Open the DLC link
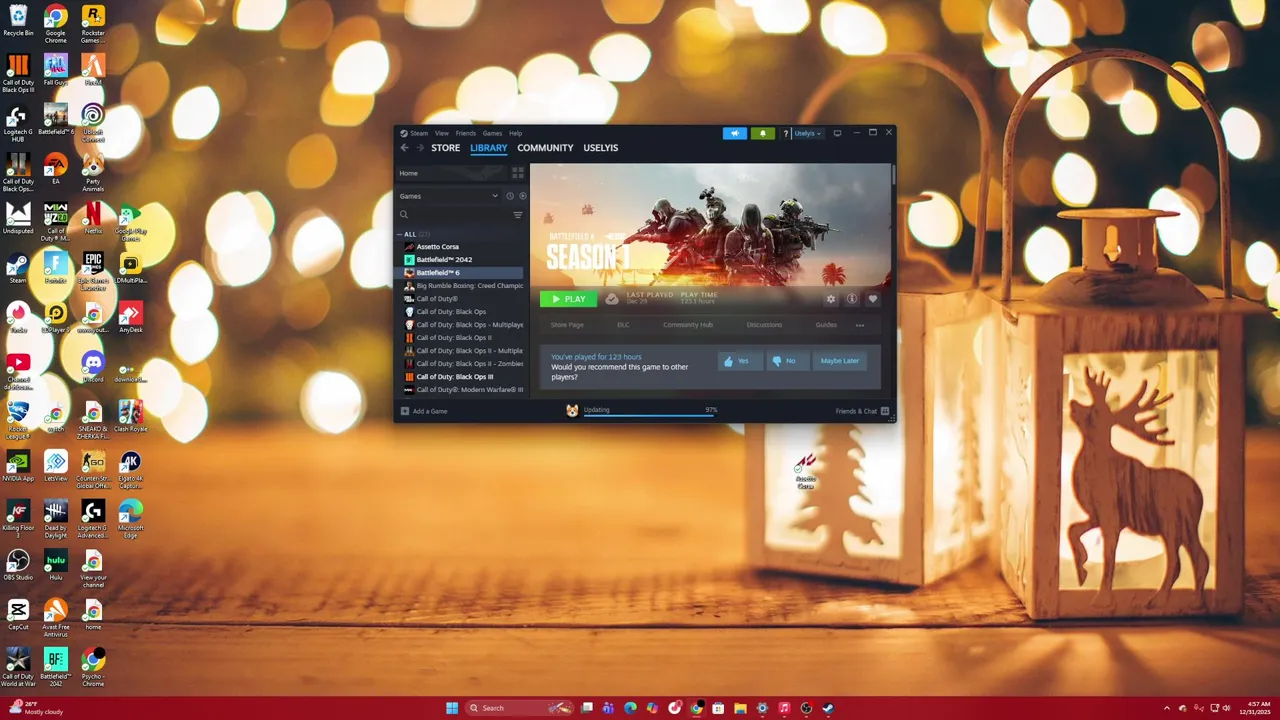 [623, 325]
